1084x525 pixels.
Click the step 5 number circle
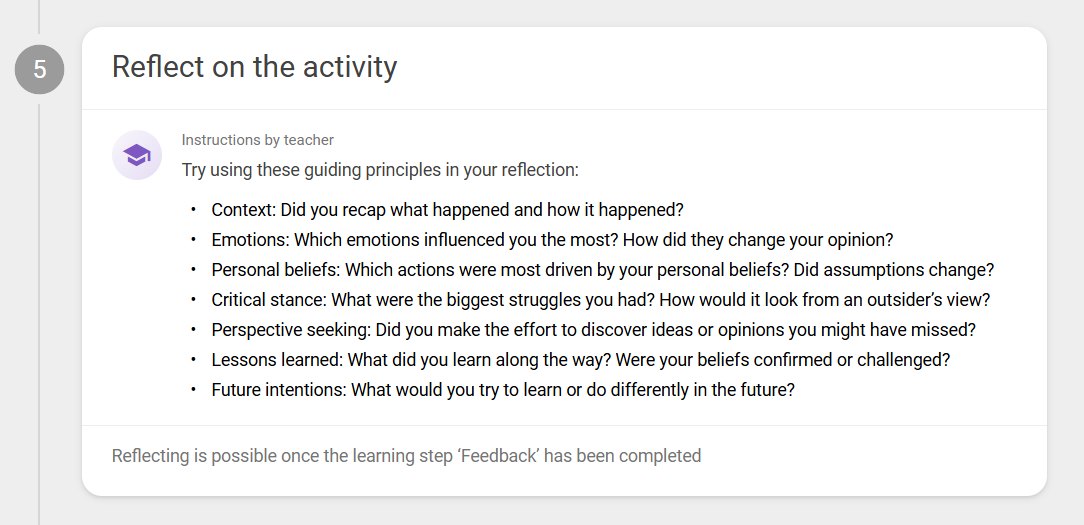coord(39,69)
